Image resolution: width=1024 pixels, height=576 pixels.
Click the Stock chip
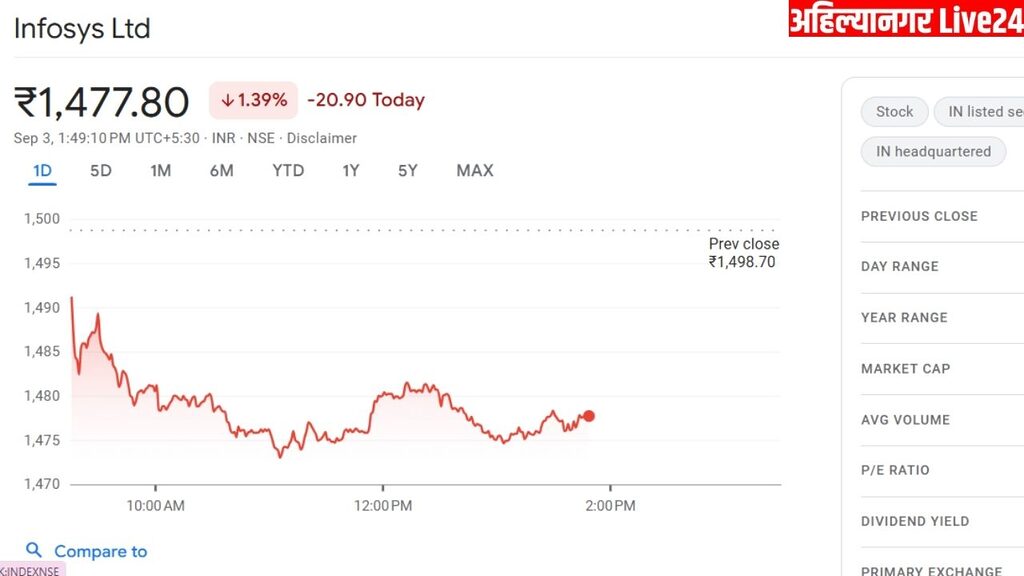(894, 112)
